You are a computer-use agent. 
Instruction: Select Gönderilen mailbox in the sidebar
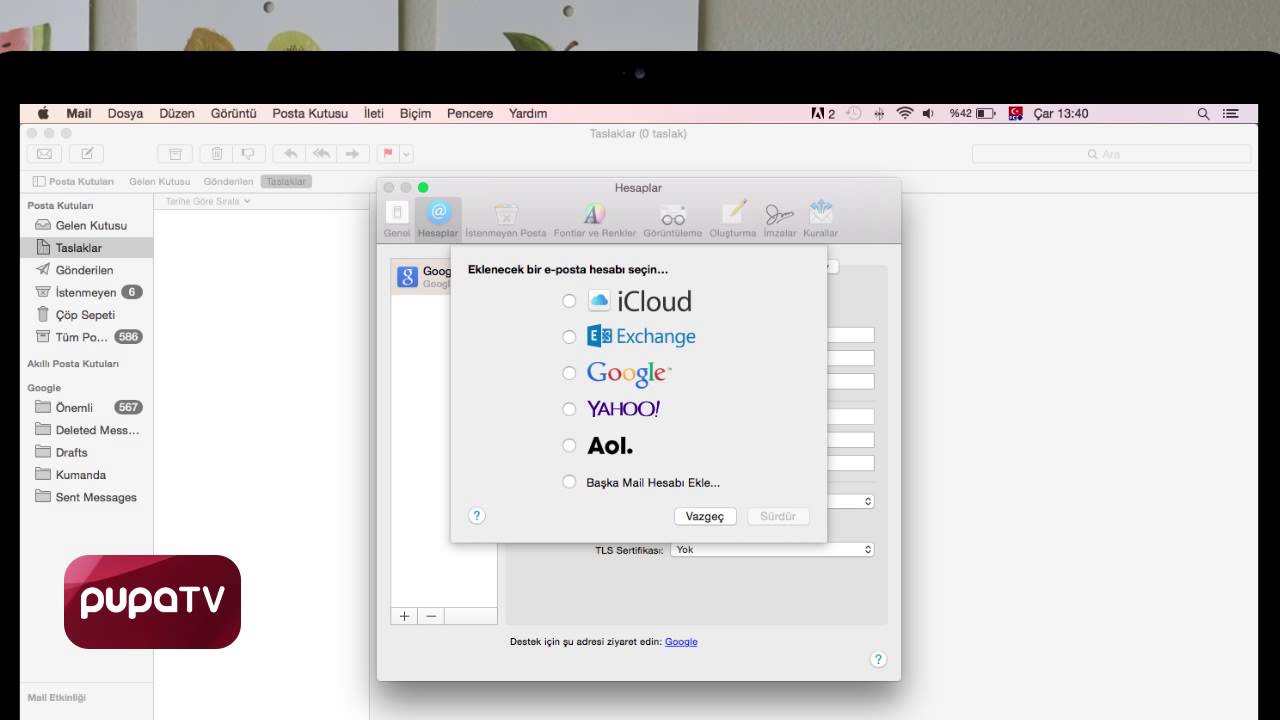point(87,270)
